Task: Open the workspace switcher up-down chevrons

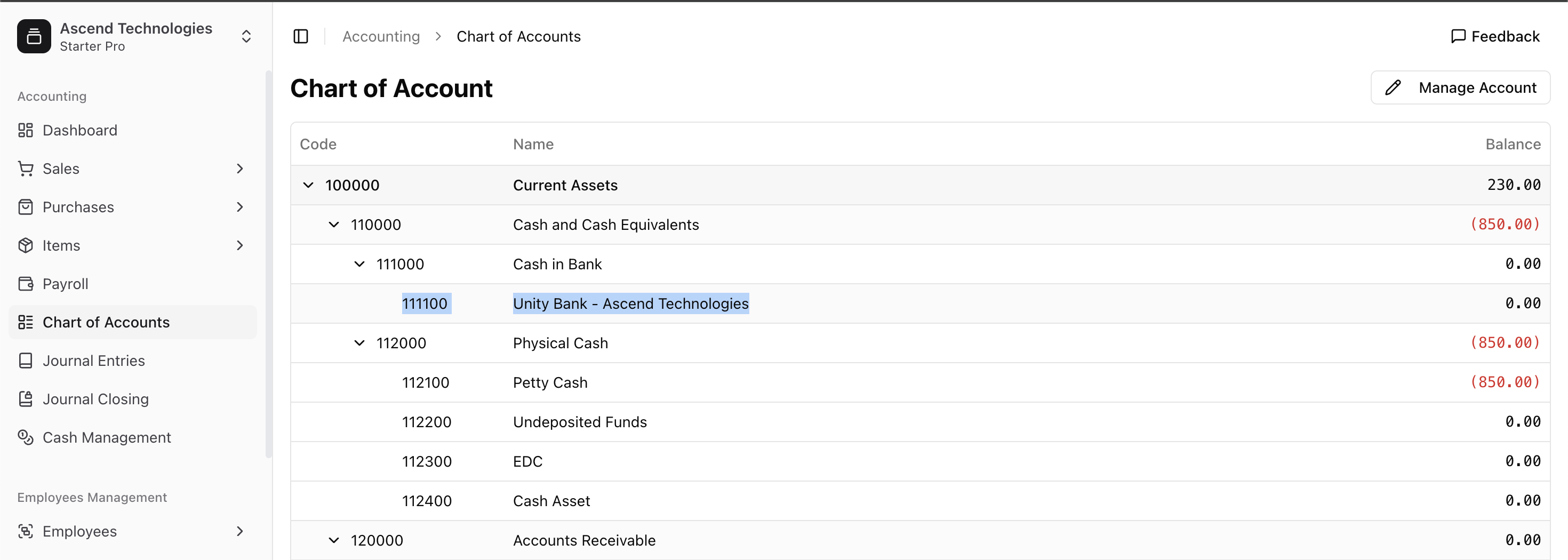Action: click(246, 36)
